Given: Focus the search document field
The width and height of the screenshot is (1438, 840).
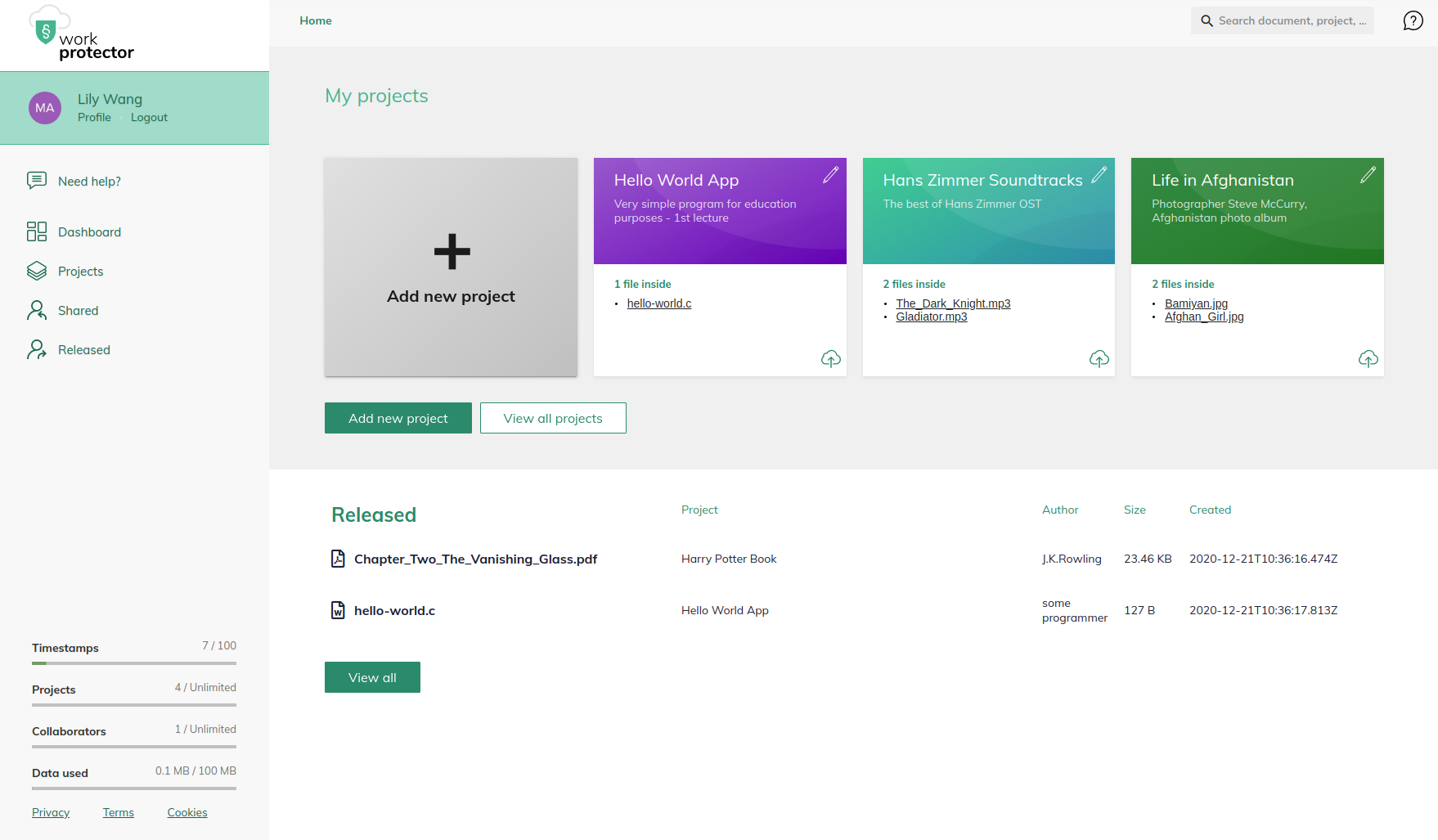Looking at the screenshot, I should 1282,20.
